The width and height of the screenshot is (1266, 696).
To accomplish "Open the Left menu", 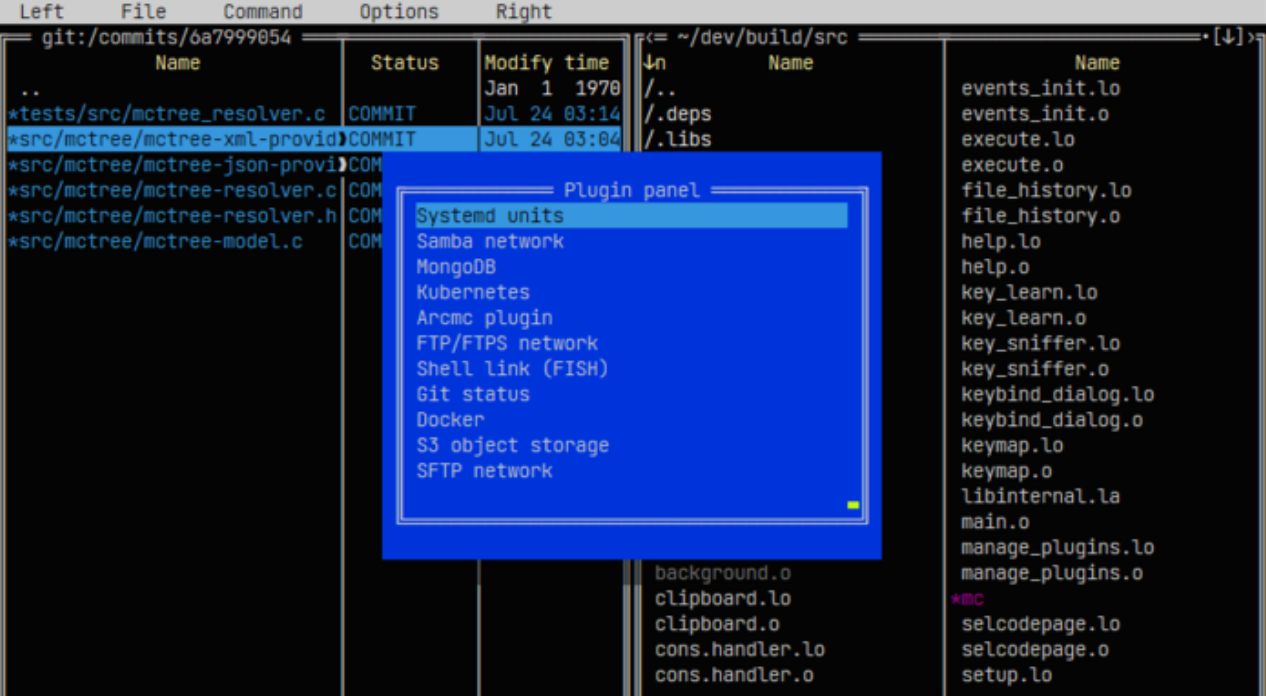I will pos(41,12).
